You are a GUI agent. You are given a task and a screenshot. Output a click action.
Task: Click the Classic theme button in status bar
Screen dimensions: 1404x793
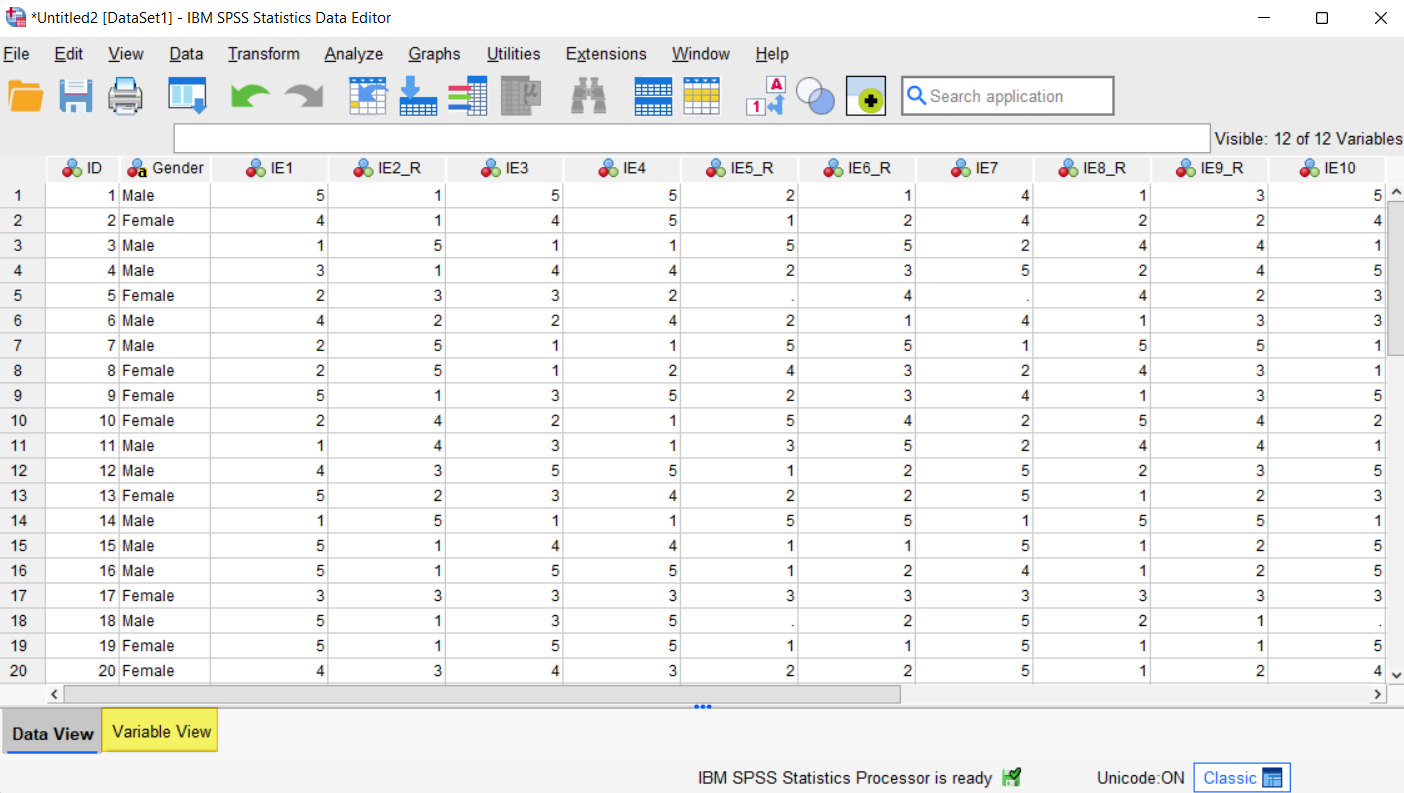pyautogui.click(x=1242, y=777)
